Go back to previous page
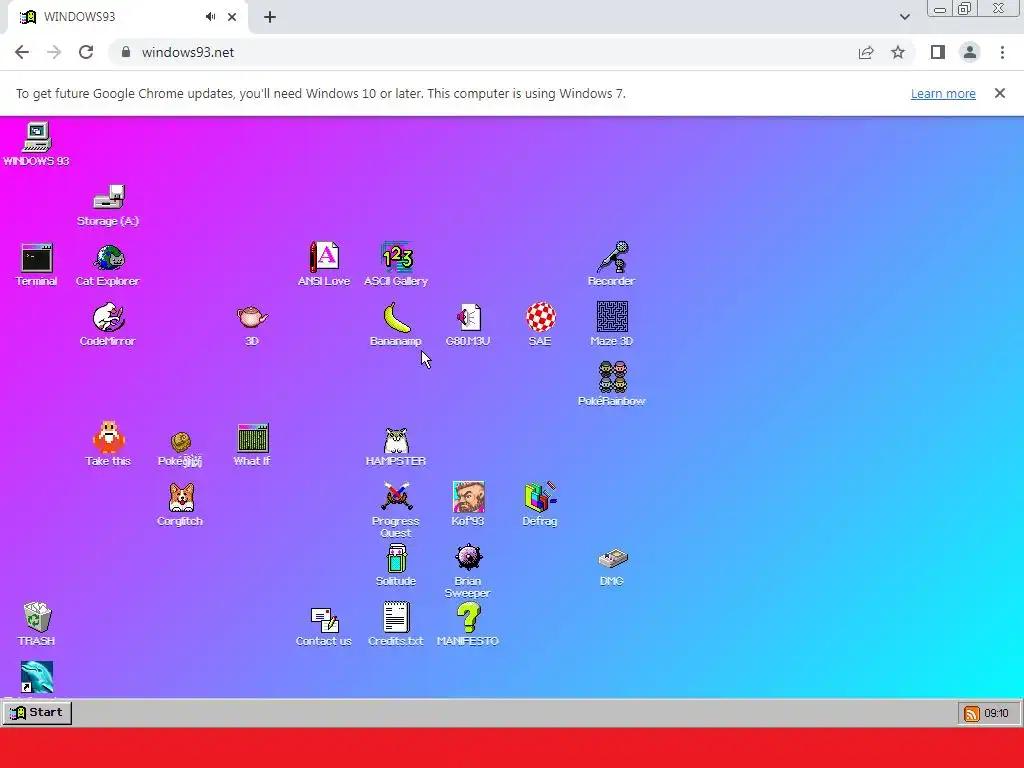 (22, 52)
